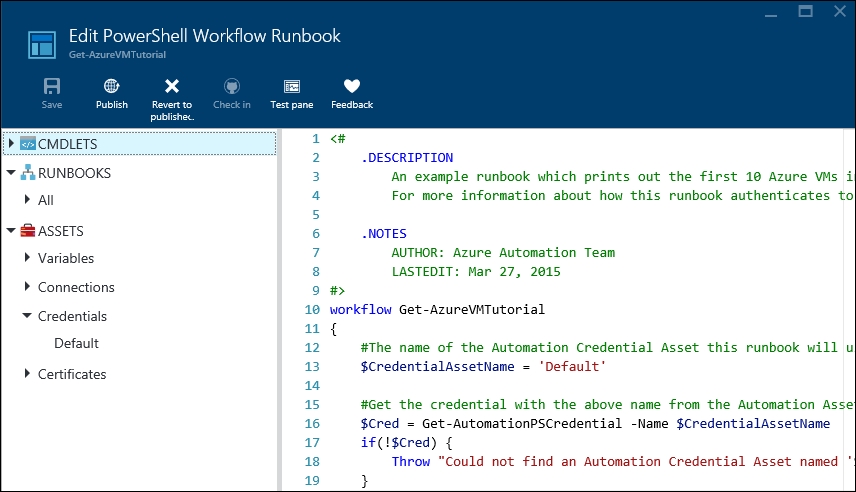
Task: Close the runbook editor blade
Action: [840, 11]
